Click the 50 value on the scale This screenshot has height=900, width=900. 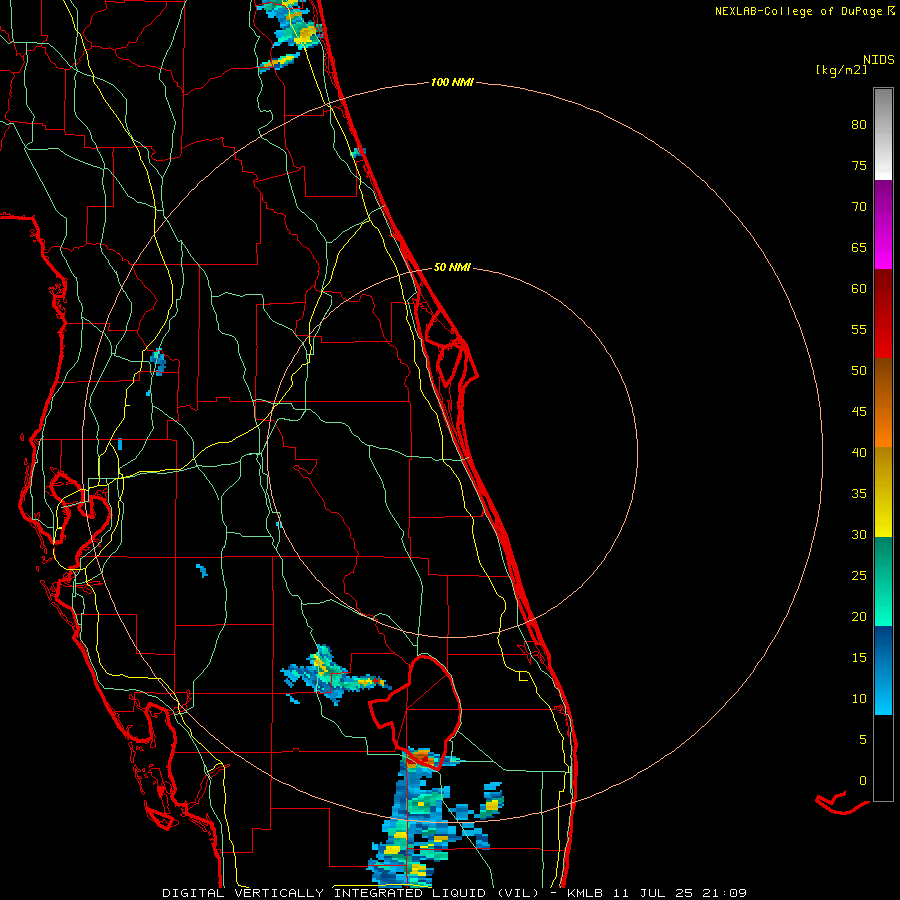tap(859, 371)
